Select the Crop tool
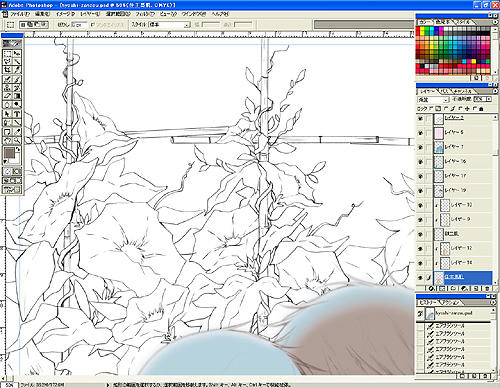The image size is (500, 388). (x=7, y=70)
